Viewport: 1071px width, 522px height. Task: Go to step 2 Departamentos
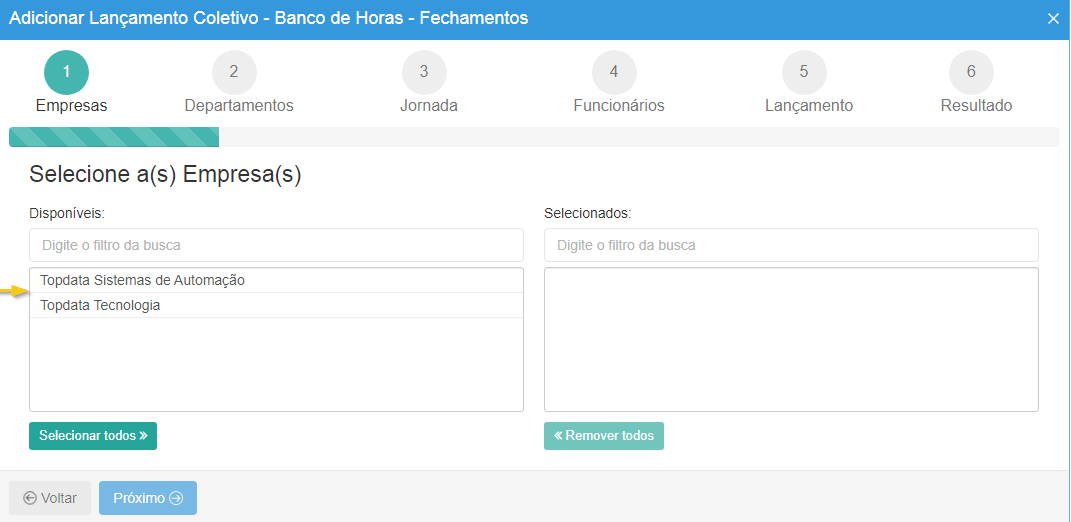tap(234, 72)
